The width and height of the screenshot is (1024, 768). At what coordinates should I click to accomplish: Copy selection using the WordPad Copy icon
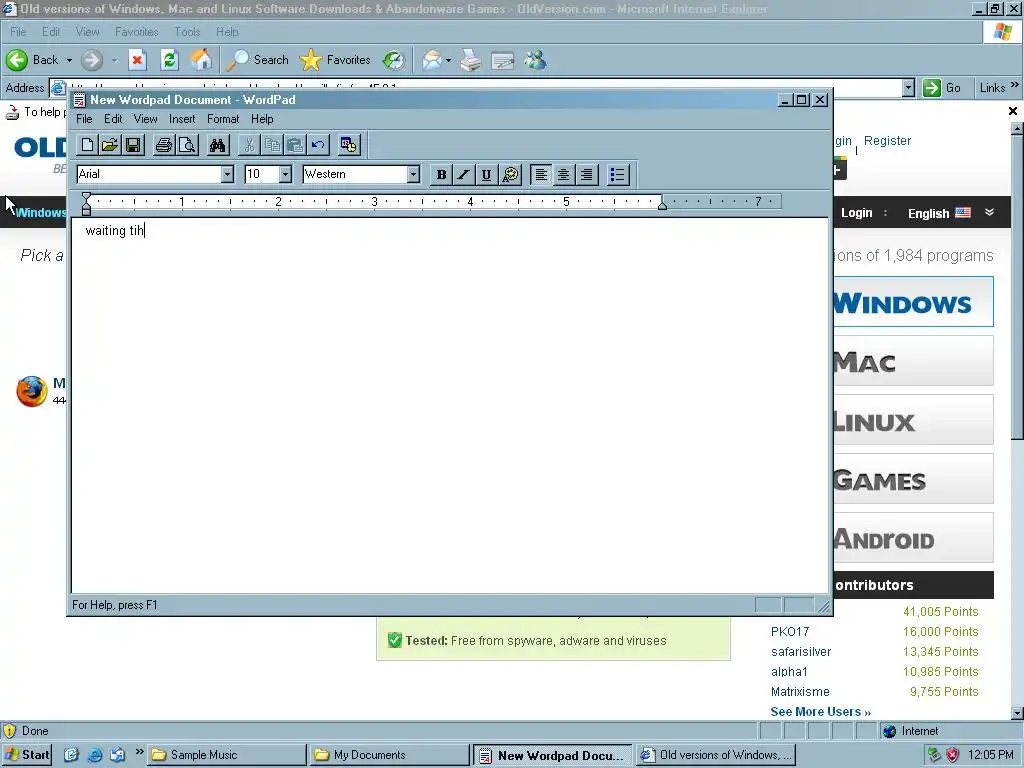(x=272, y=145)
